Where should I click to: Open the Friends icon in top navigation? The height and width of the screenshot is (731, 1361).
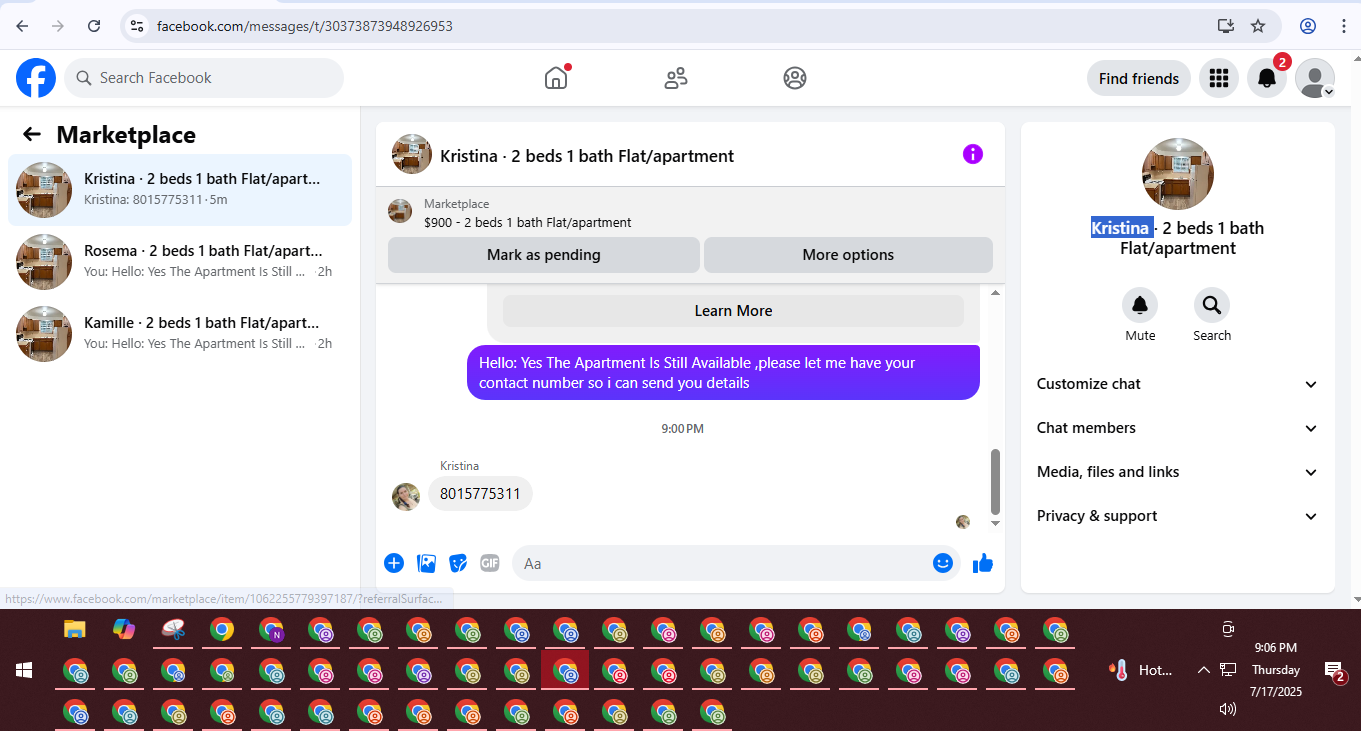676,78
